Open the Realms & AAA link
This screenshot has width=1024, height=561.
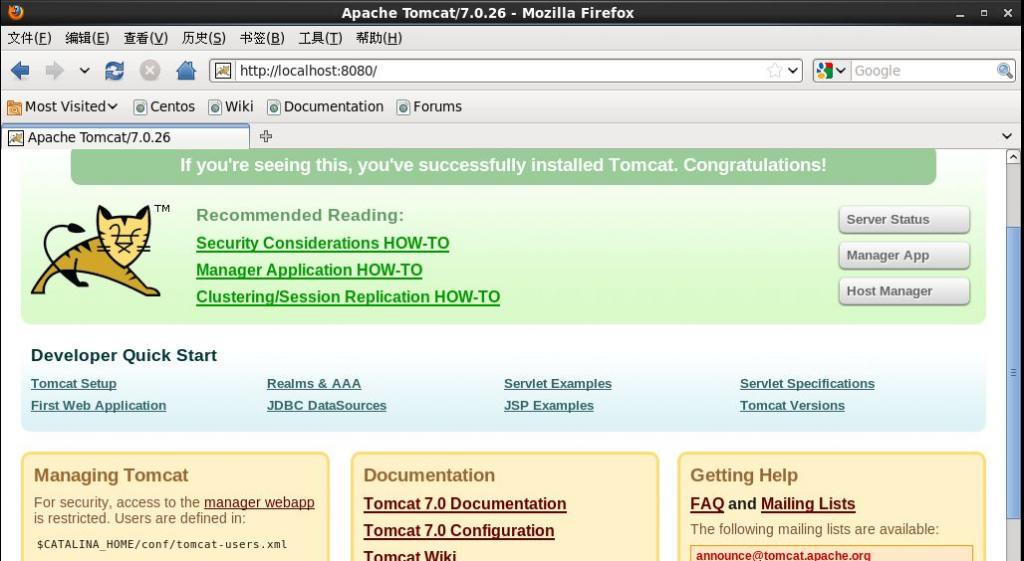[x=314, y=383]
